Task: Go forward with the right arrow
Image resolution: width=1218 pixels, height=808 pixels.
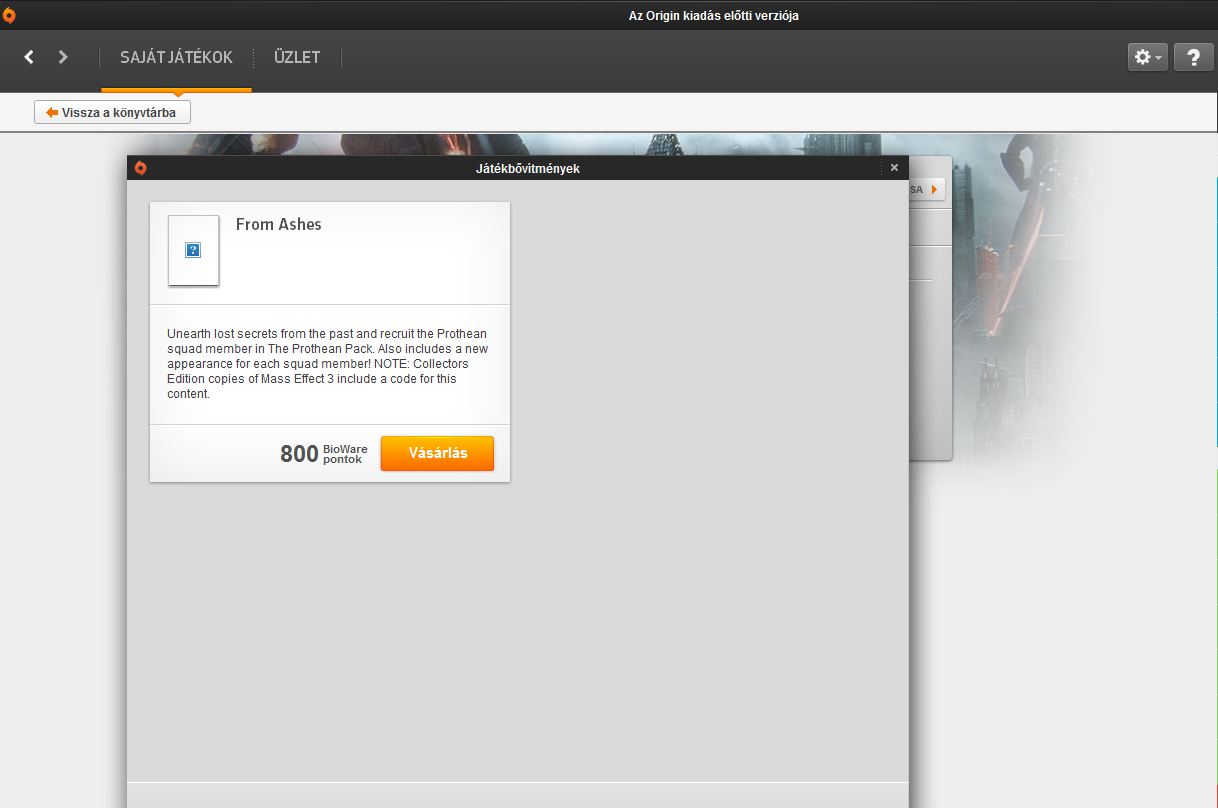Action: click(x=63, y=57)
